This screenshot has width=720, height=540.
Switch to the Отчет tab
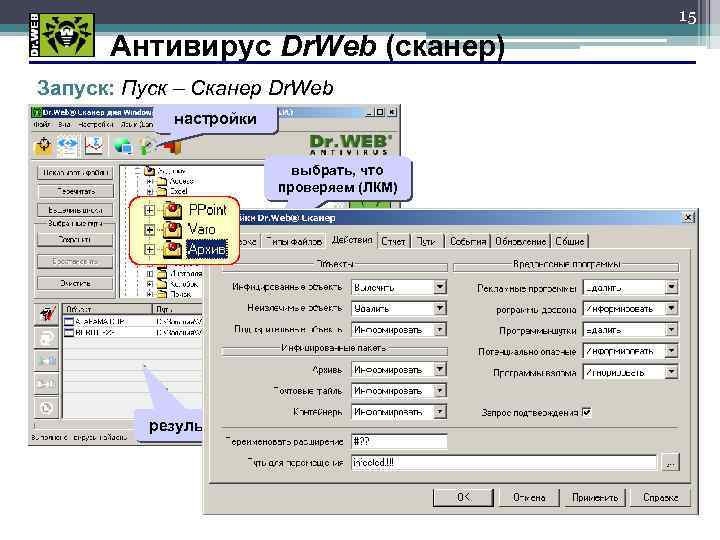394,241
